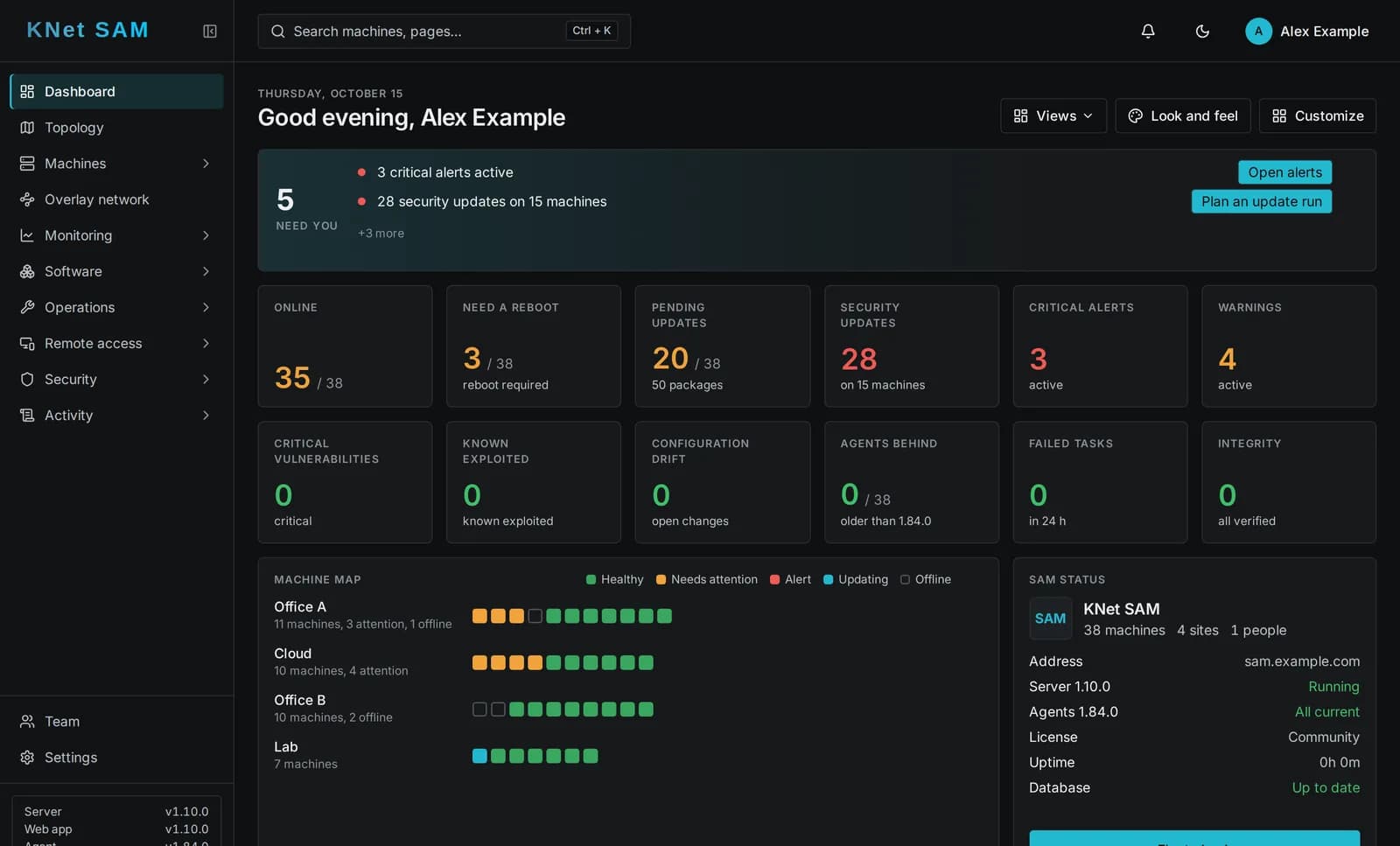The image size is (1400, 846).
Task: Click the Security shield icon
Action: click(x=27, y=380)
